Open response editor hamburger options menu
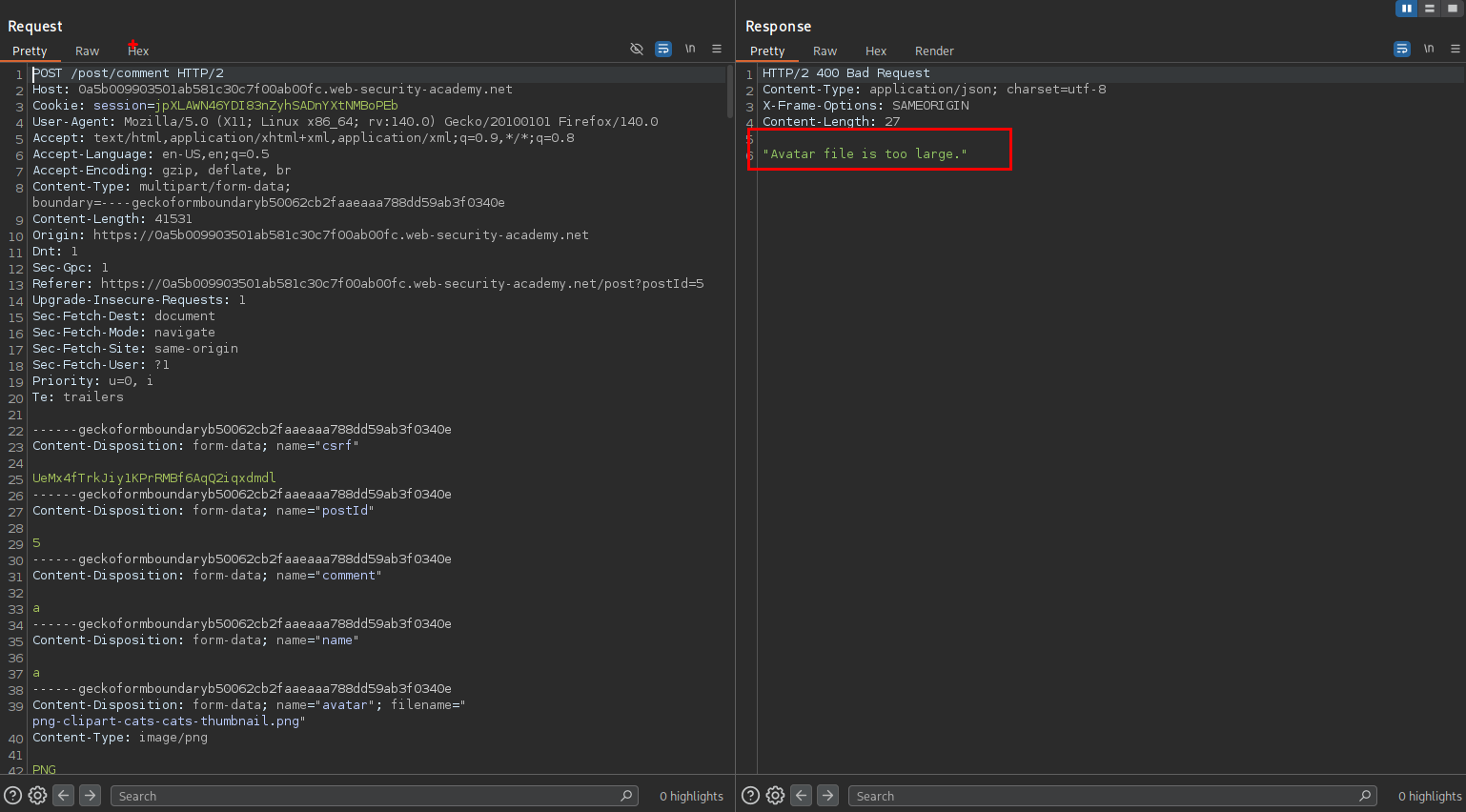 click(1456, 49)
